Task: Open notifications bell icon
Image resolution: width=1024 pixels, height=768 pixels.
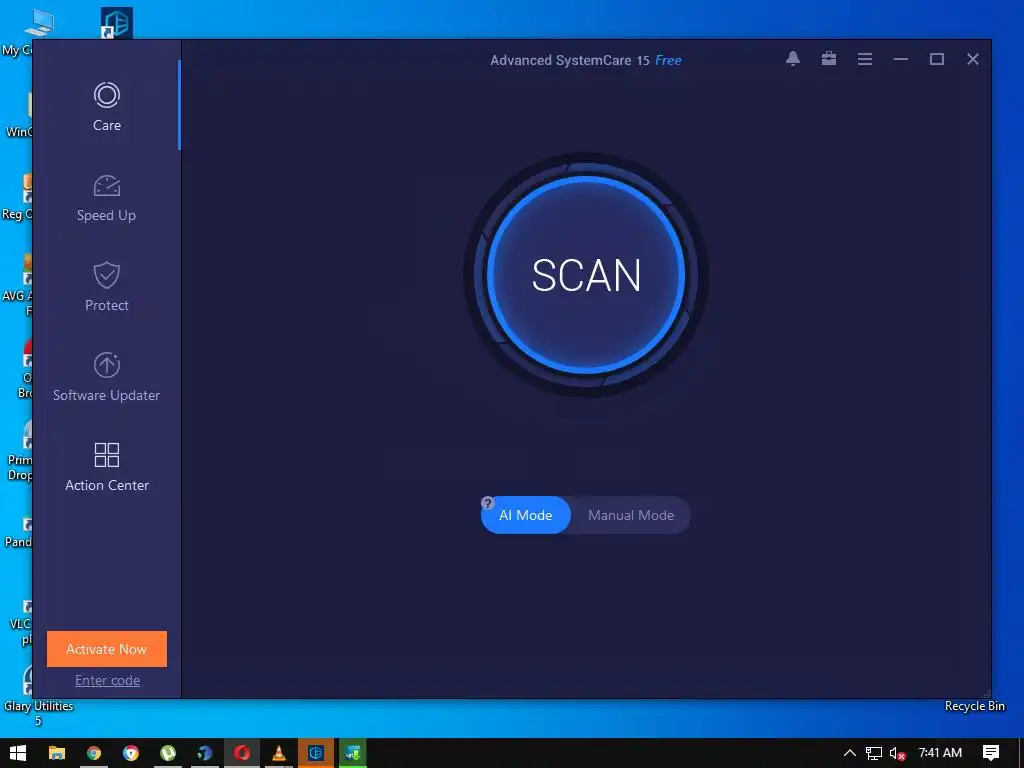Action: [793, 59]
